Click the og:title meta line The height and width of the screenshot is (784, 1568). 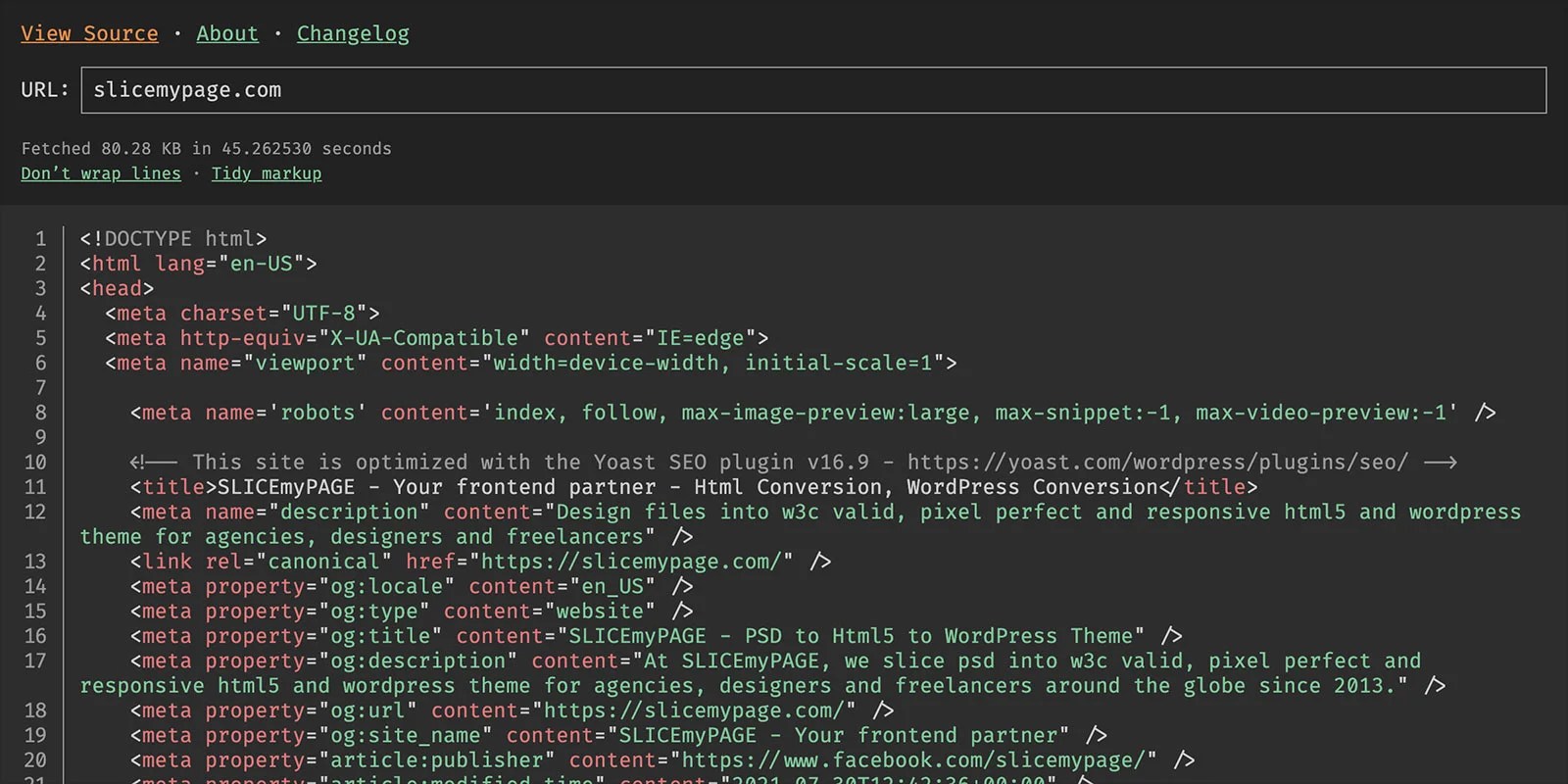(x=657, y=636)
